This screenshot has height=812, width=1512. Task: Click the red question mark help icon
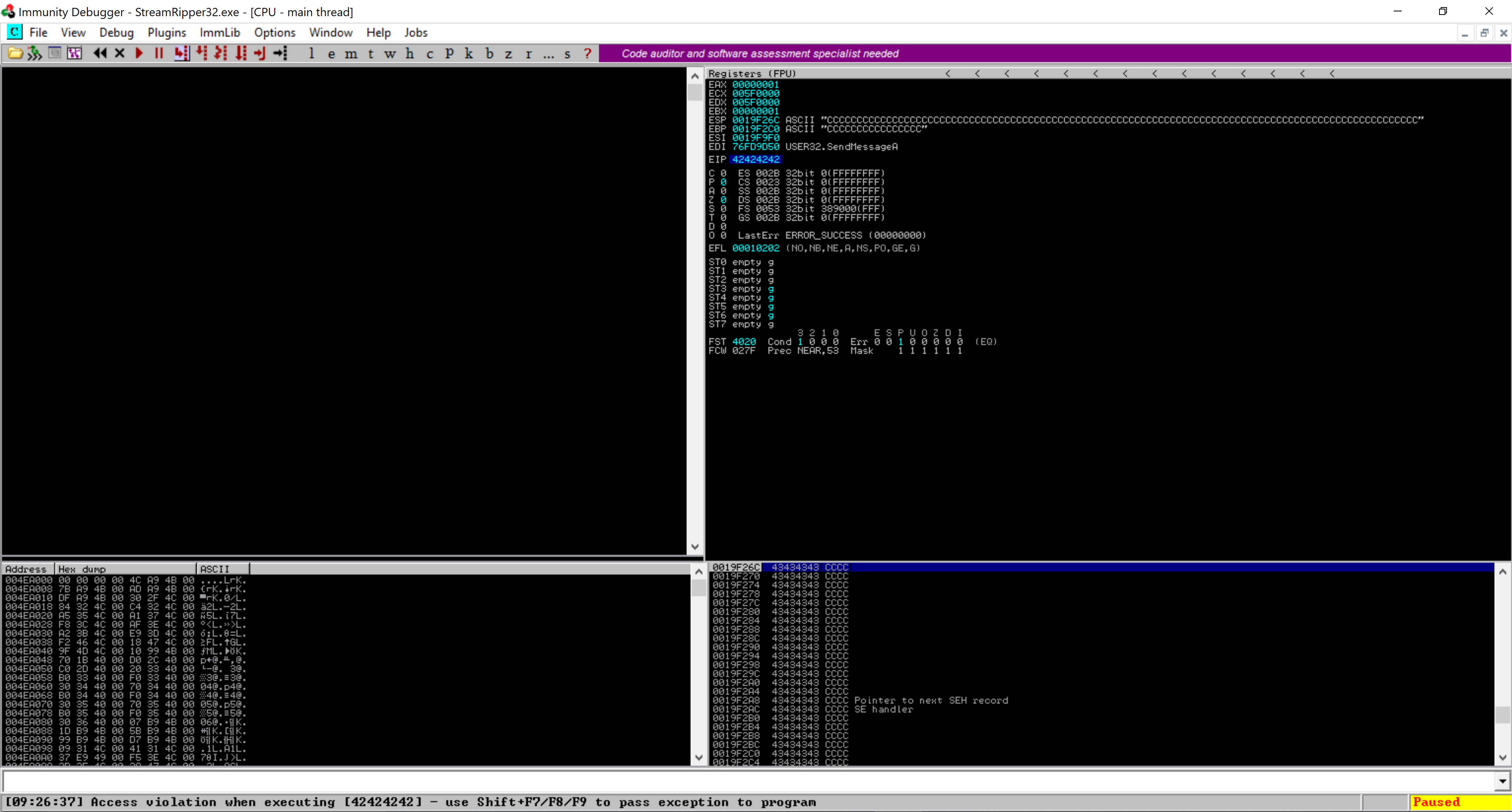587,54
